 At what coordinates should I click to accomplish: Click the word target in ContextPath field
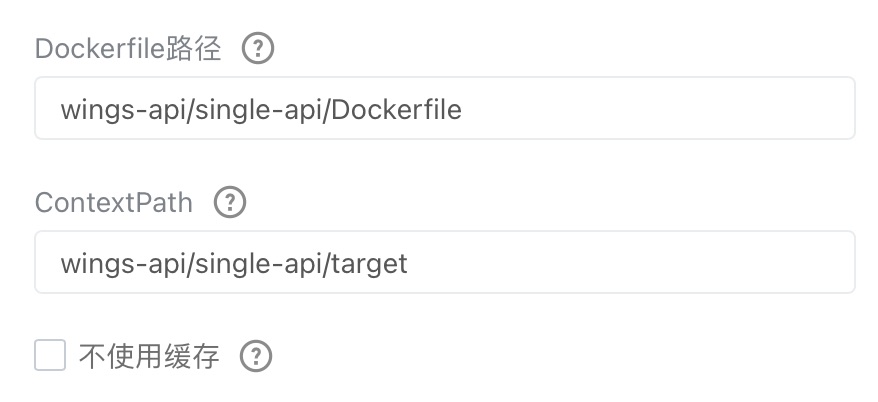click(x=370, y=264)
